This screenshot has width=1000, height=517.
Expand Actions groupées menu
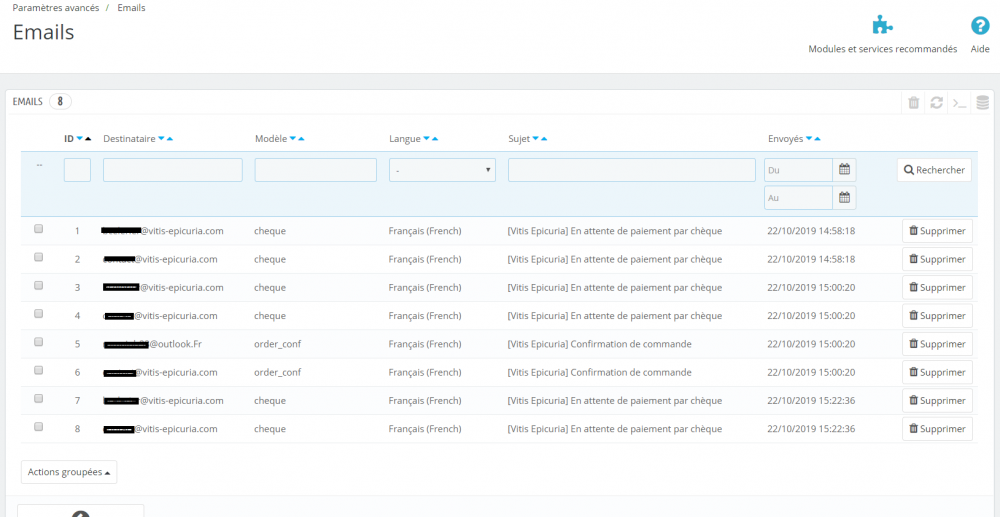(x=69, y=472)
